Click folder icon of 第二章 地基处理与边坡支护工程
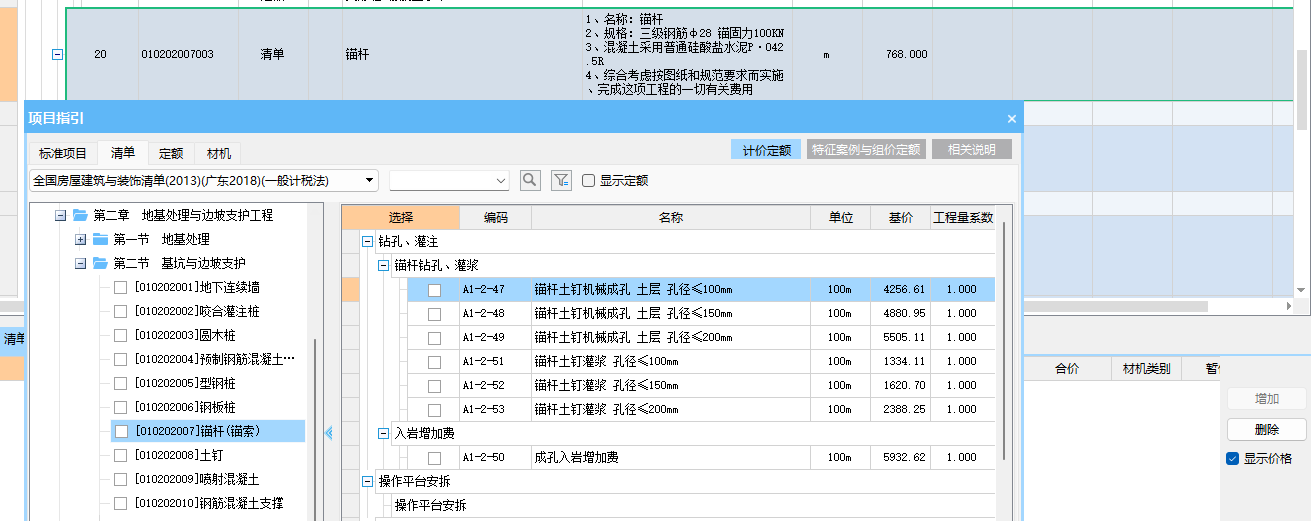This screenshot has height=521, width=1311. pyautogui.click(x=80, y=215)
